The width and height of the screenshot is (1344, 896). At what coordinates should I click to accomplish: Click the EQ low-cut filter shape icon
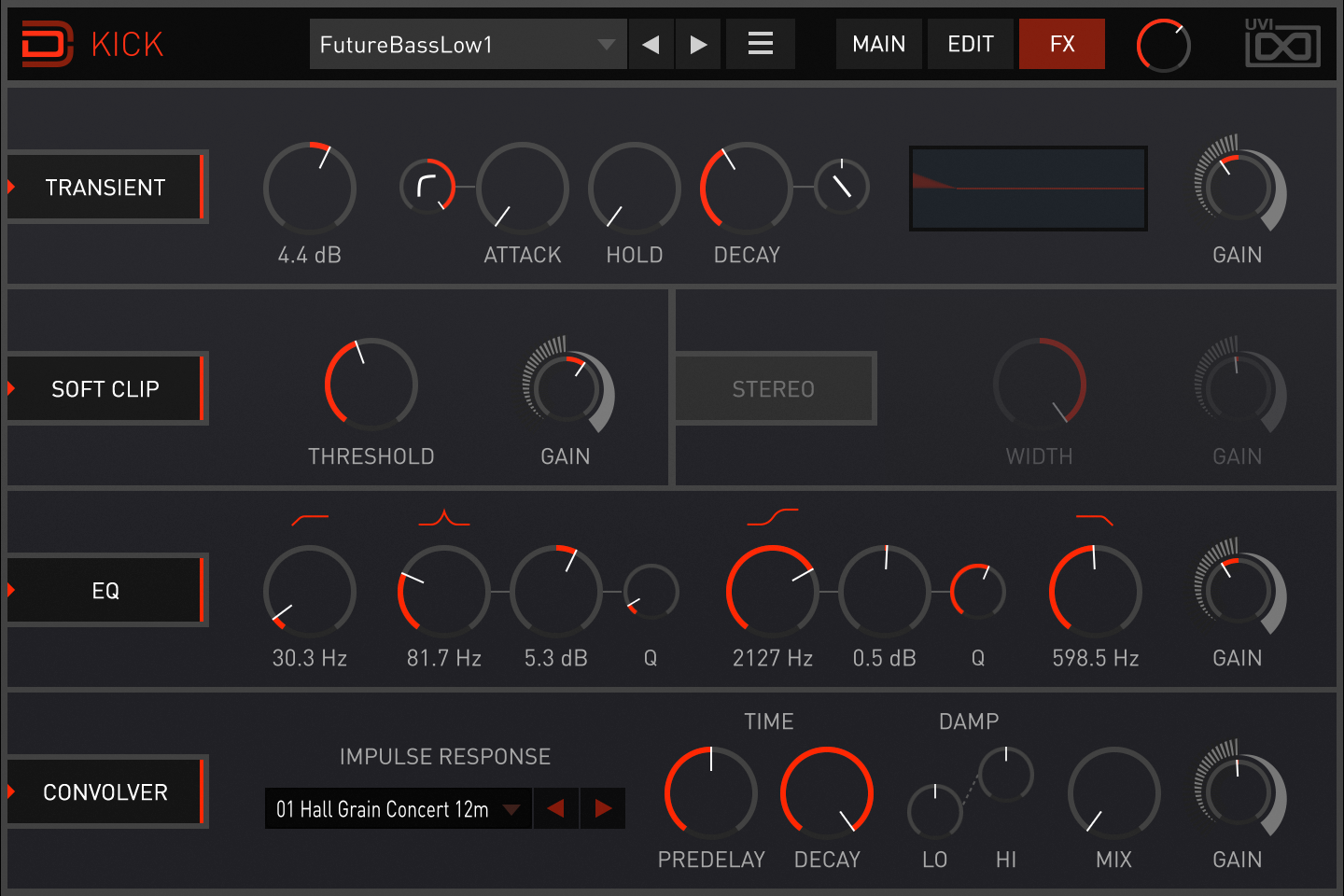tap(310, 519)
